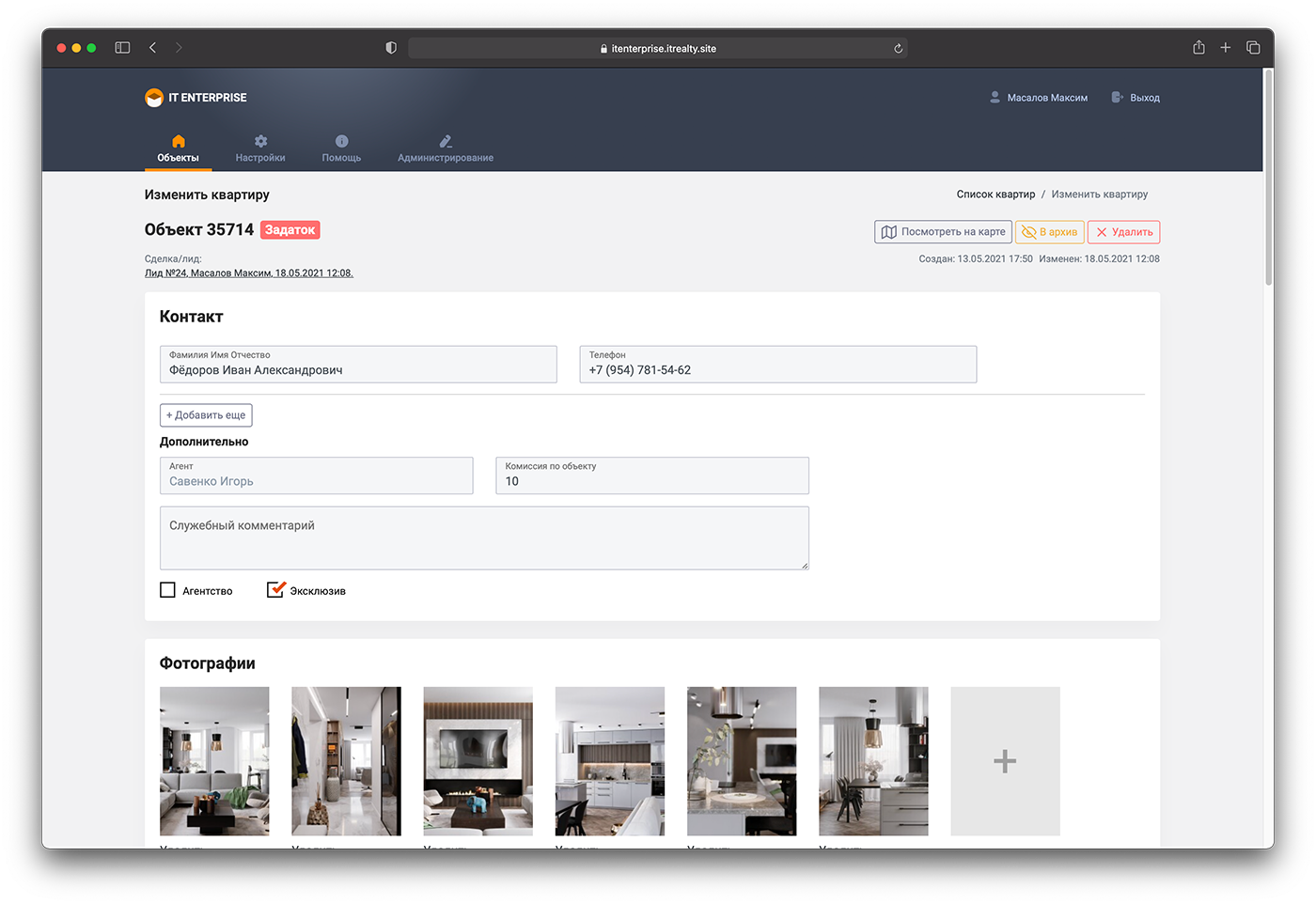Uncheck the Эксклюзив checkbox
The image size is (1316, 904).
(275, 590)
